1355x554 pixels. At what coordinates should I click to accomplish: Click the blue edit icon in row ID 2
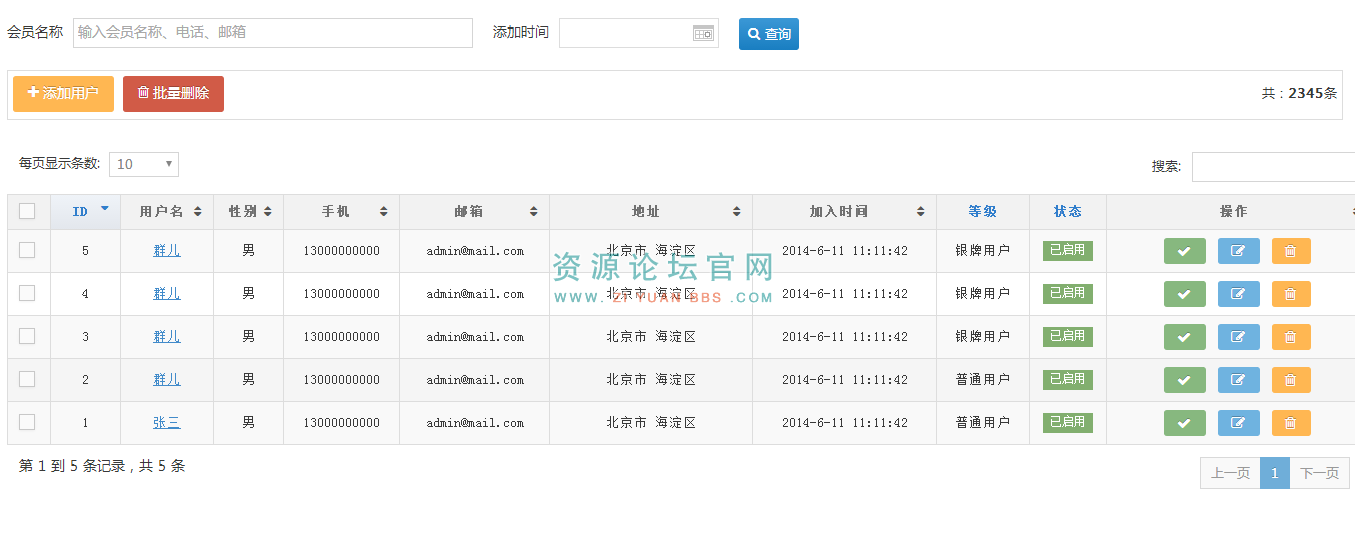click(1238, 380)
